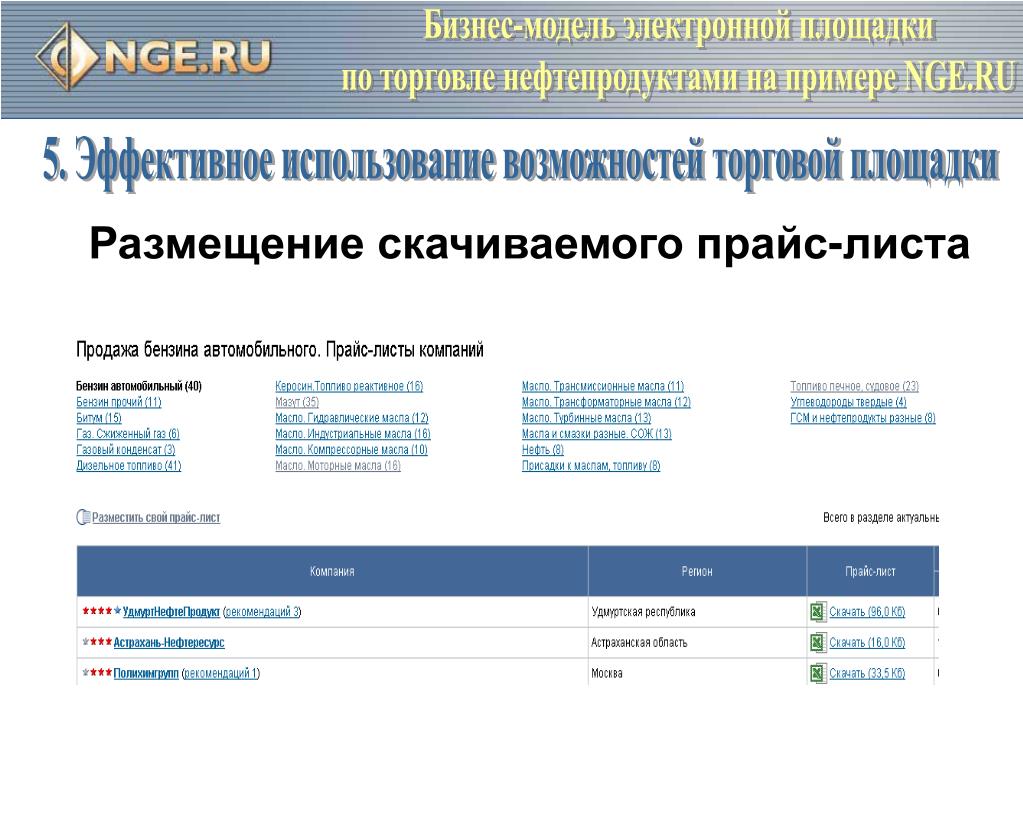Download the 96,0 Кб price list
The image size is (1023, 815).
click(867, 611)
